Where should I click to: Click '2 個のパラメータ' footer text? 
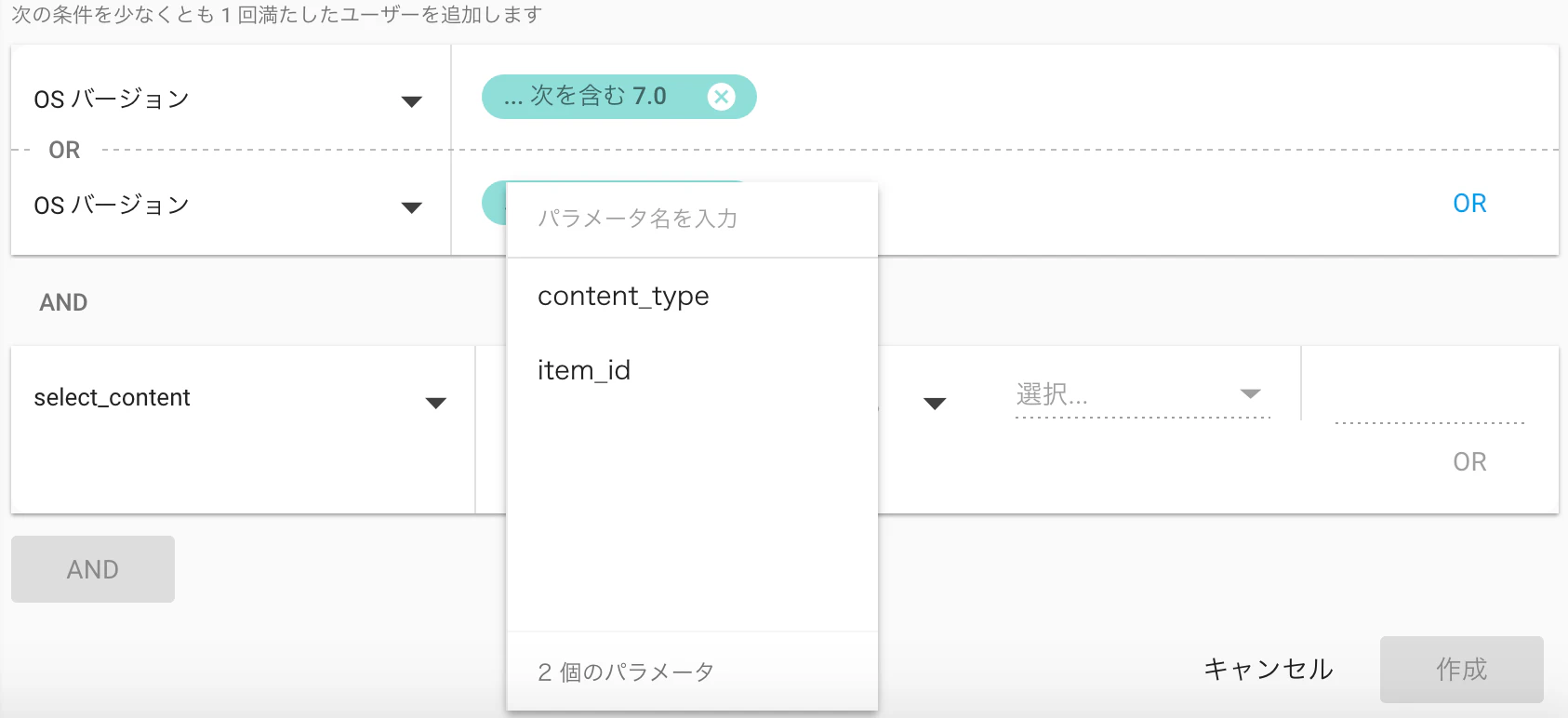[626, 672]
